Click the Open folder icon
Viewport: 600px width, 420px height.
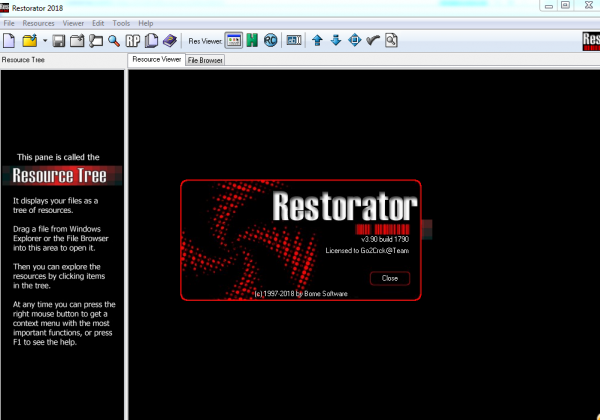pos(30,41)
